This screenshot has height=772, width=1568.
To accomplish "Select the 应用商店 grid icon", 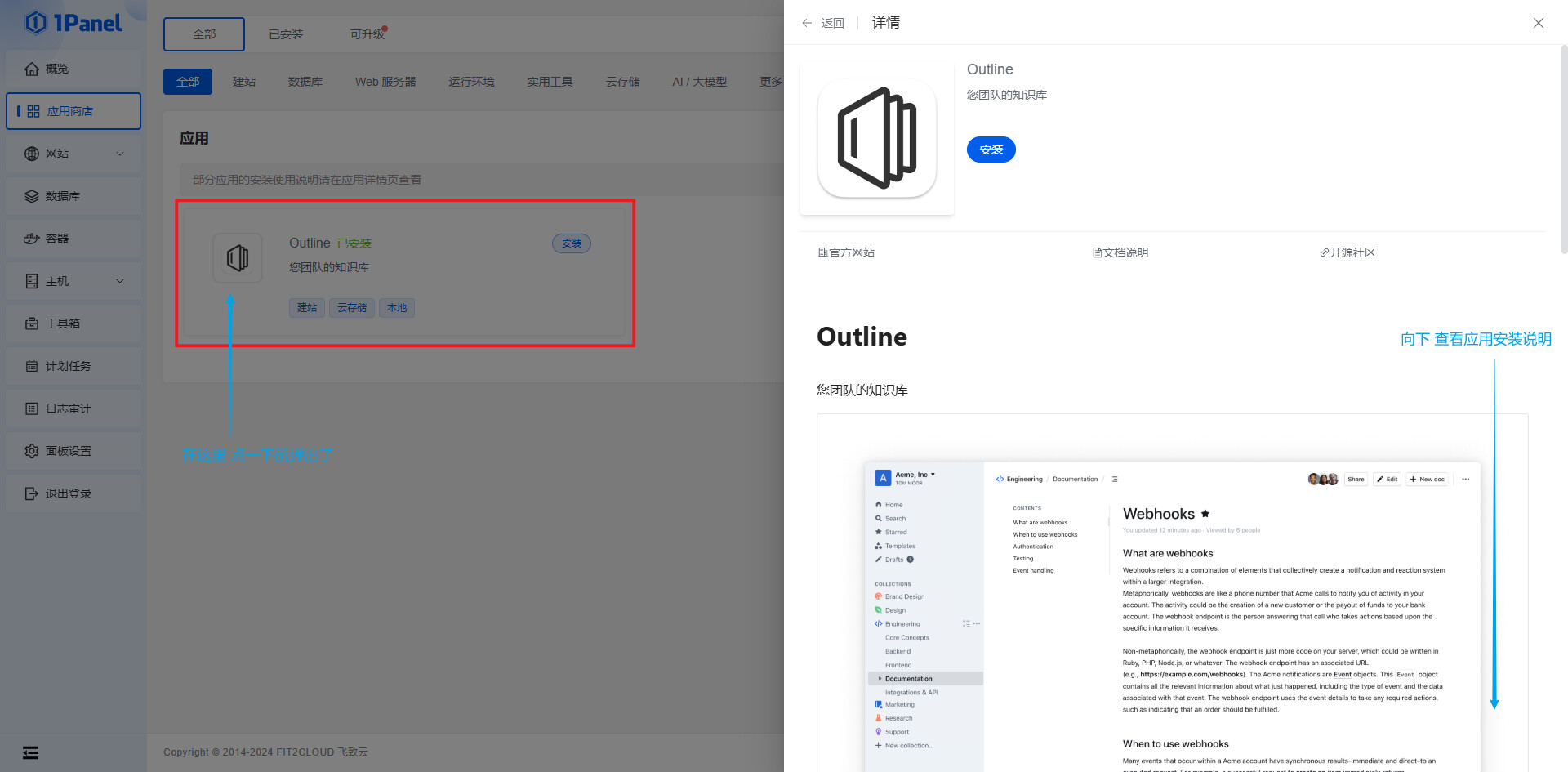I will (33, 111).
